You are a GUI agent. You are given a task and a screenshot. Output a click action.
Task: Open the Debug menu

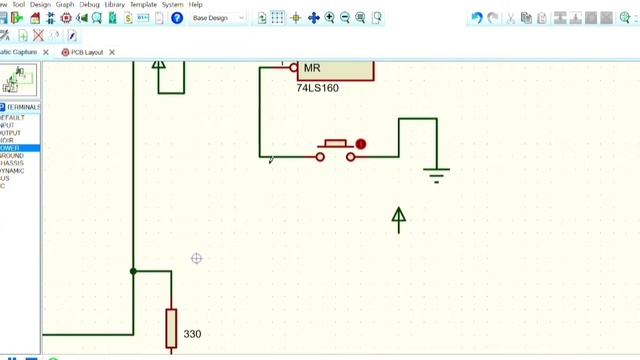point(89,4)
